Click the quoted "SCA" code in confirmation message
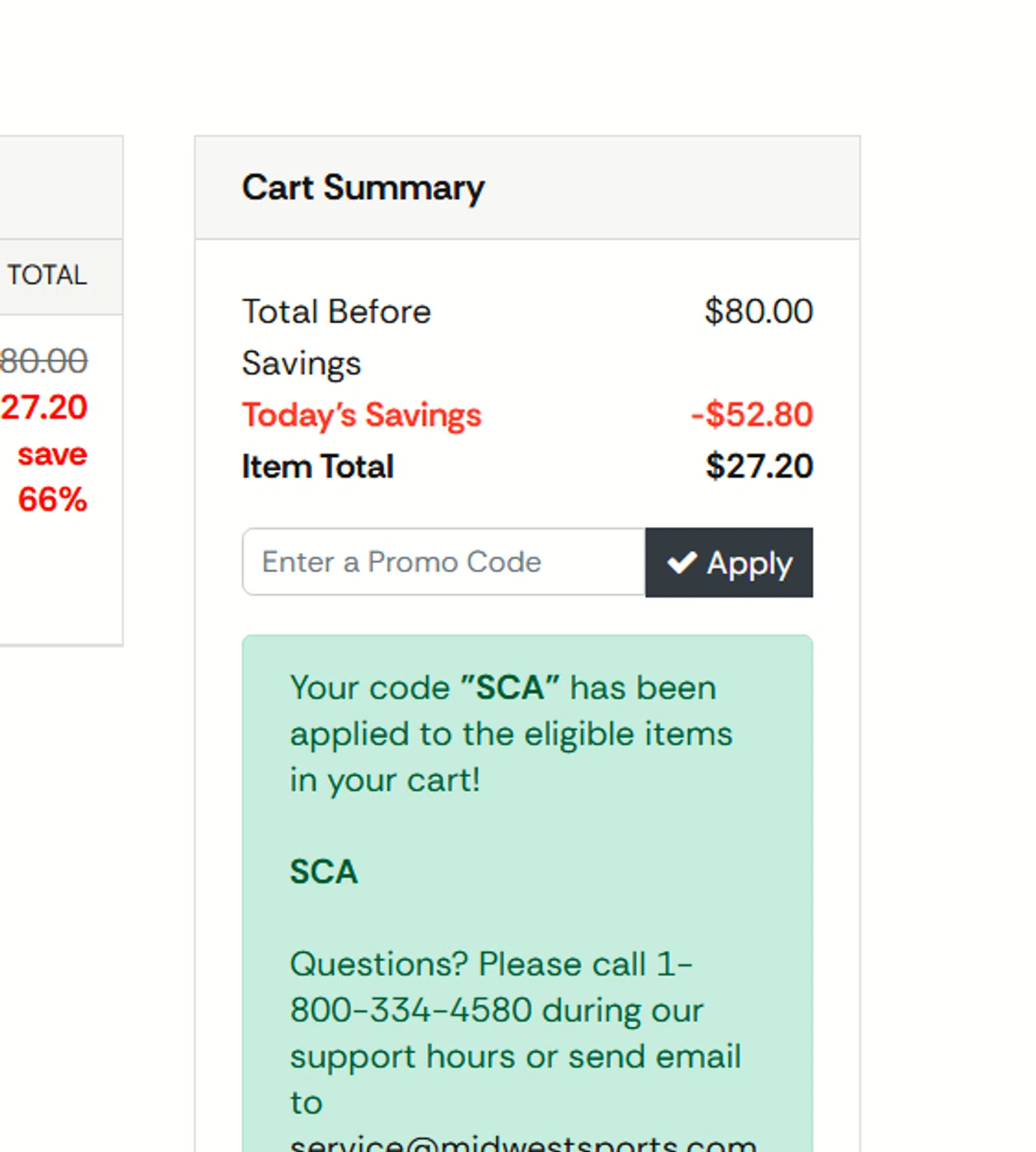This screenshot has height=1152, width=1036. click(510, 687)
